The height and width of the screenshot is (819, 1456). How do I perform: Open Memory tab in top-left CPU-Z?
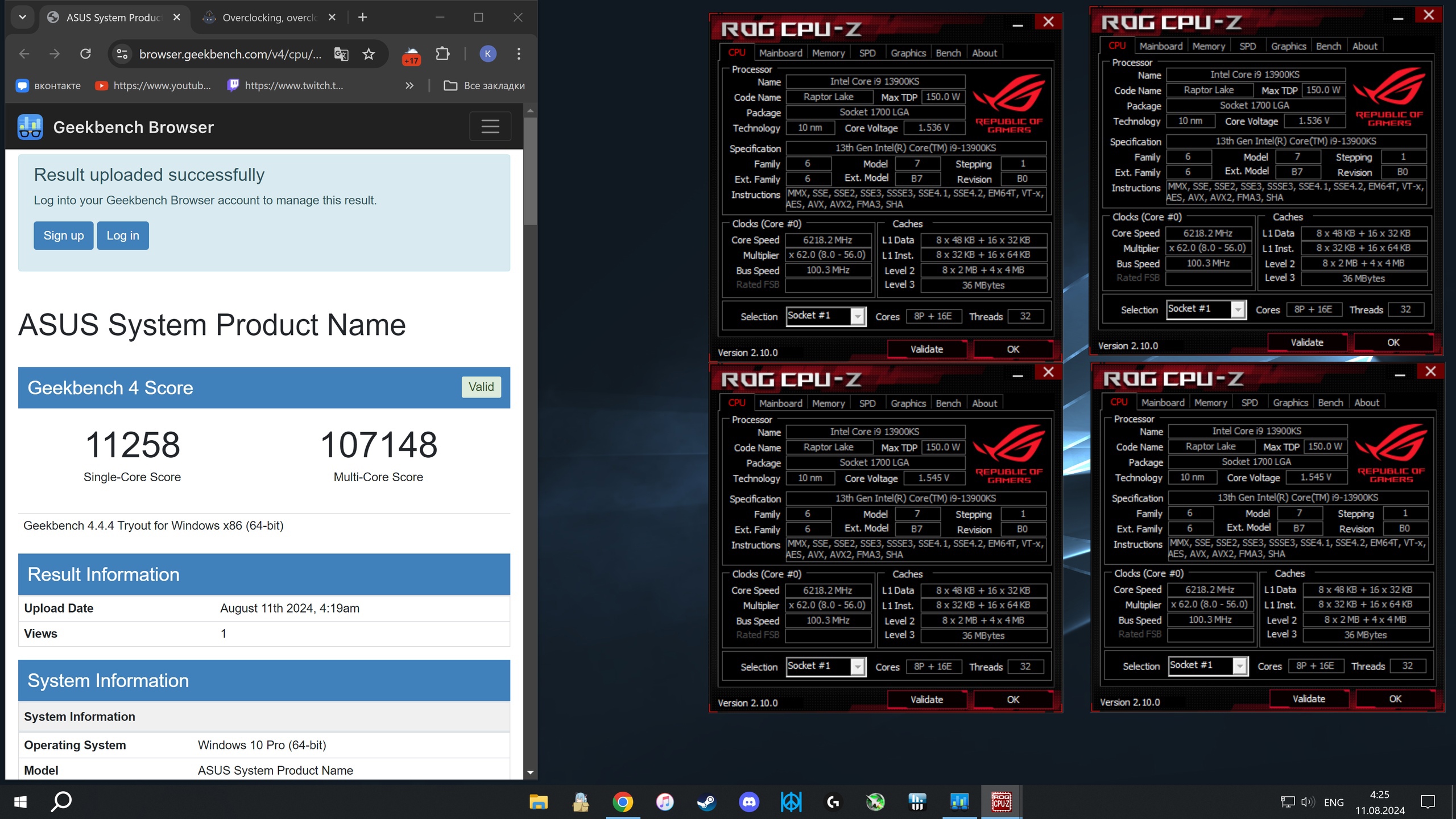point(828,53)
